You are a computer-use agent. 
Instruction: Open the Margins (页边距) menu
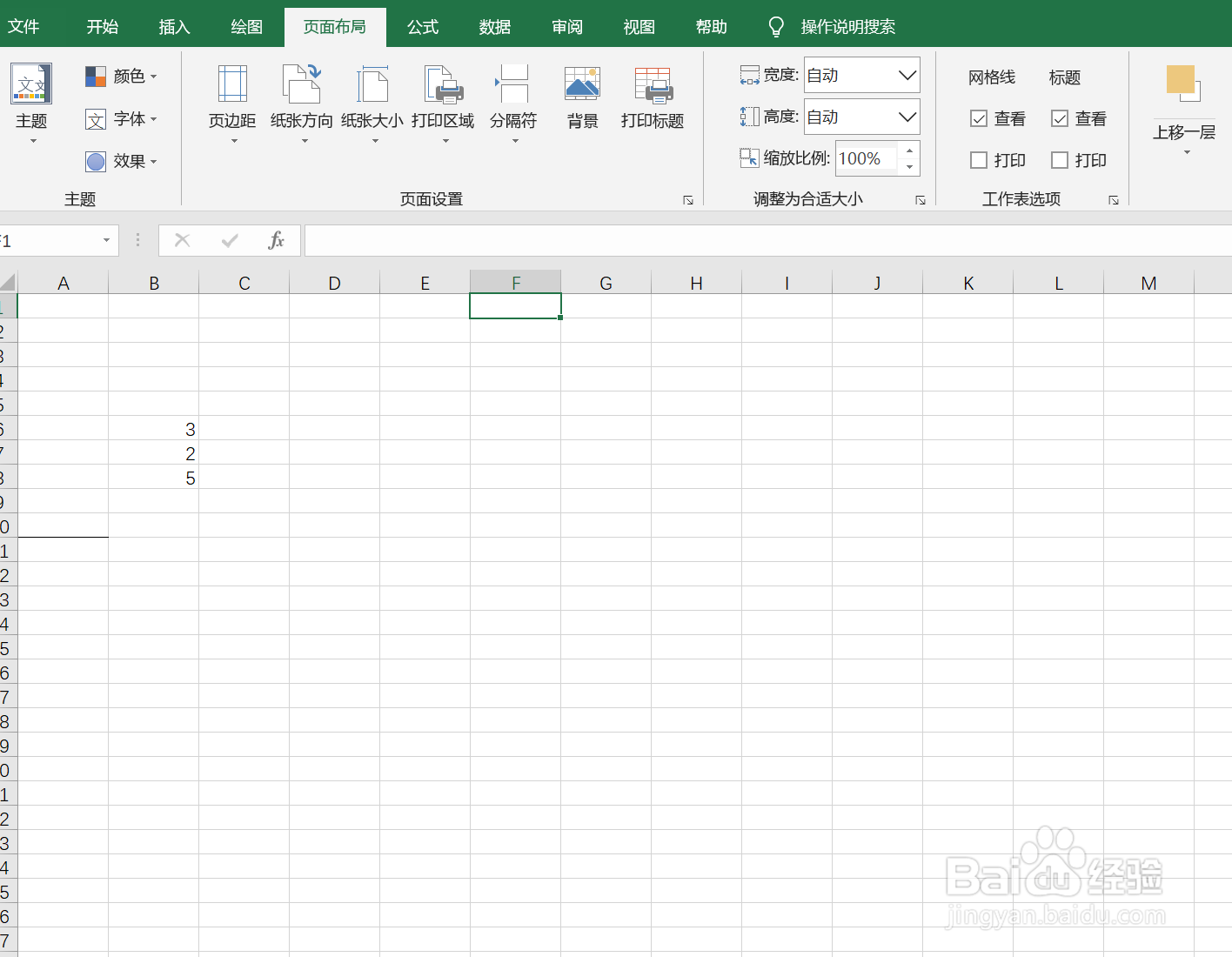(232, 103)
